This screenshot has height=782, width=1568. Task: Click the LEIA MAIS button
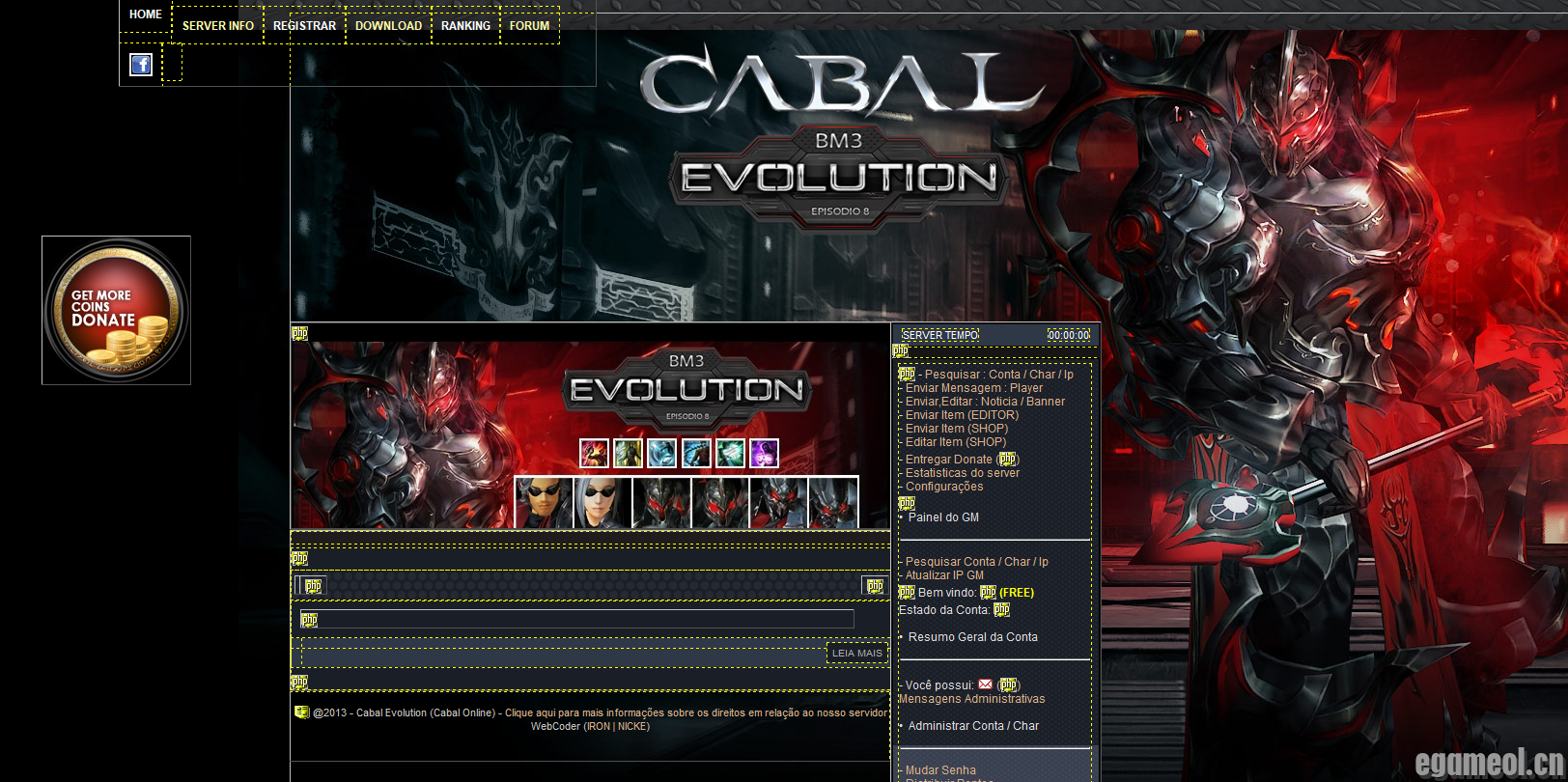[x=856, y=654]
